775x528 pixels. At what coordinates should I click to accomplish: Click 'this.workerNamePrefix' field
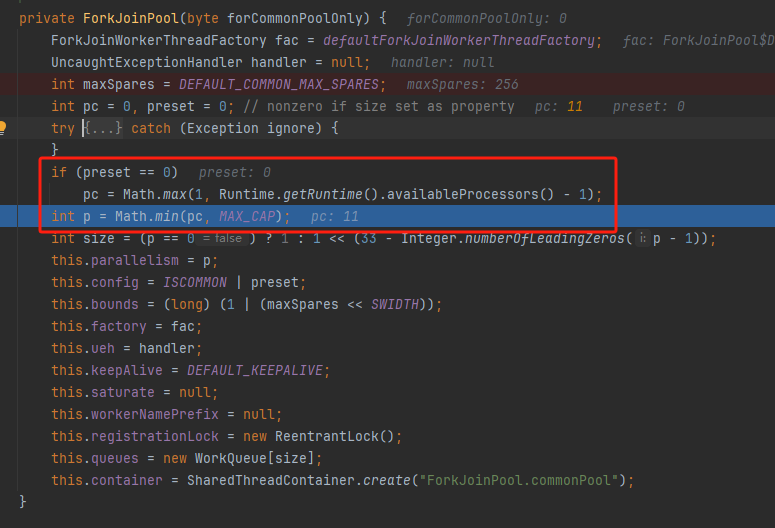click(135, 414)
